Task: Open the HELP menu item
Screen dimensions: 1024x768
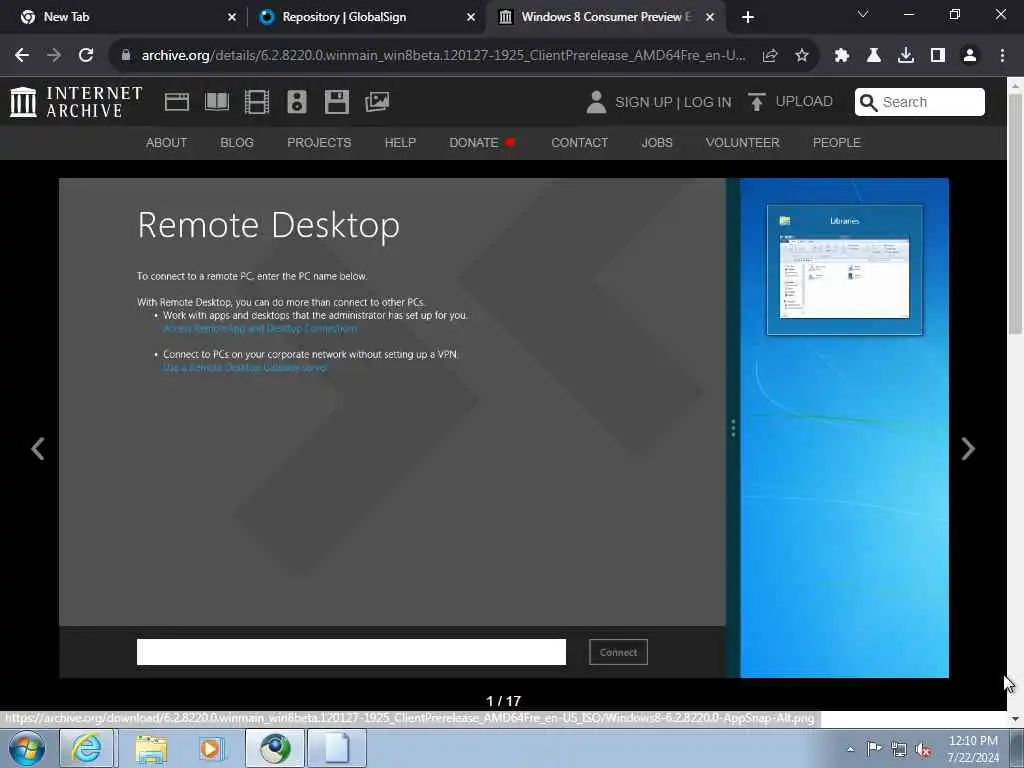Action: (x=400, y=142)
